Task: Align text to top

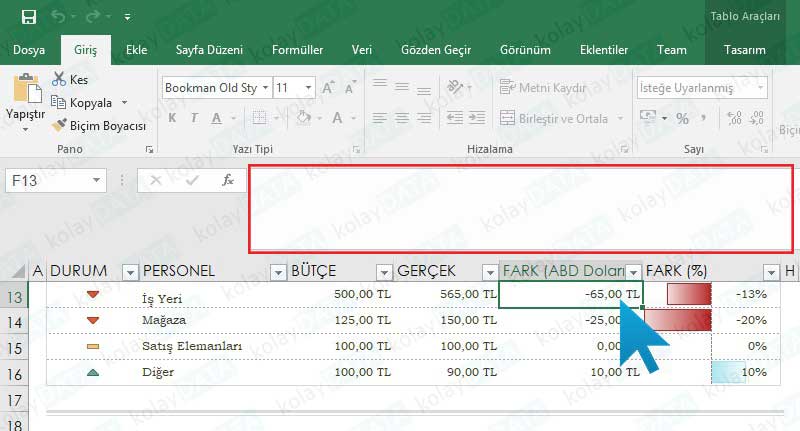Action: [x=380, y=84]
